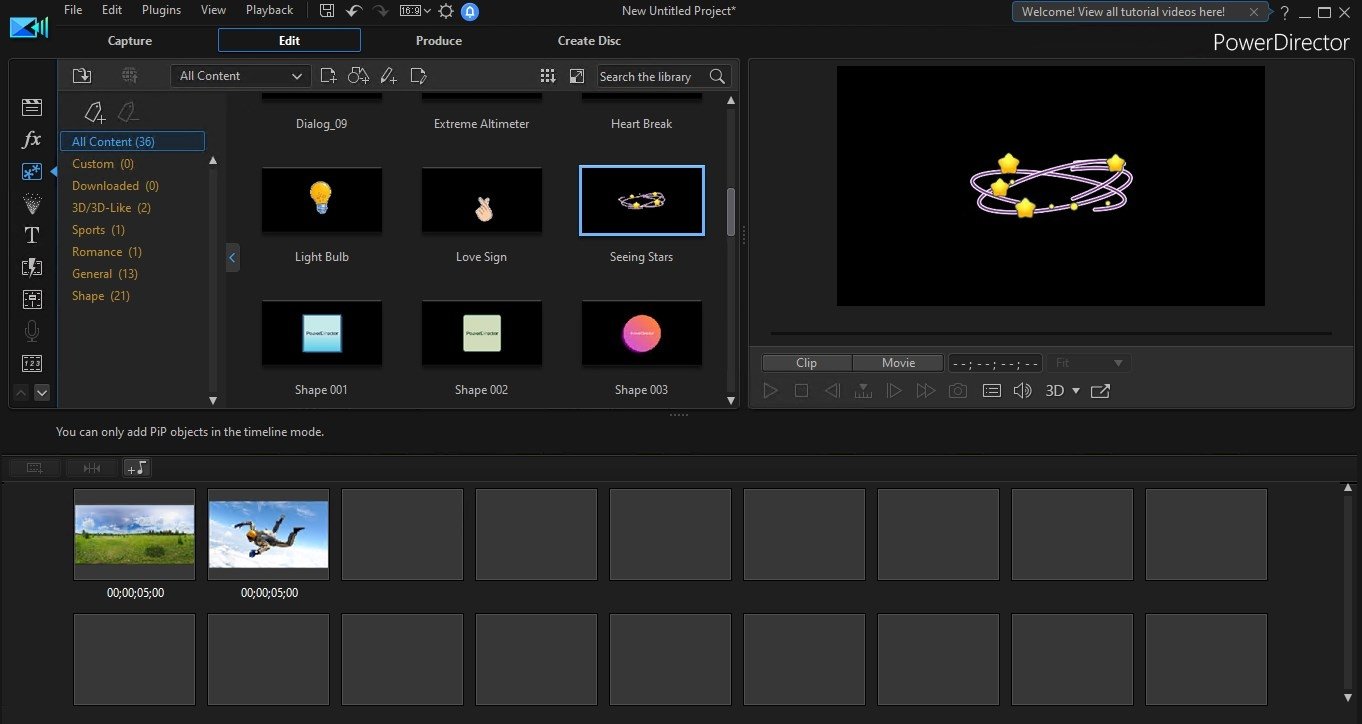This screenshot has width=1362, height=724.
Task: Open the preview quality settings icon
Action: (991, 391)
